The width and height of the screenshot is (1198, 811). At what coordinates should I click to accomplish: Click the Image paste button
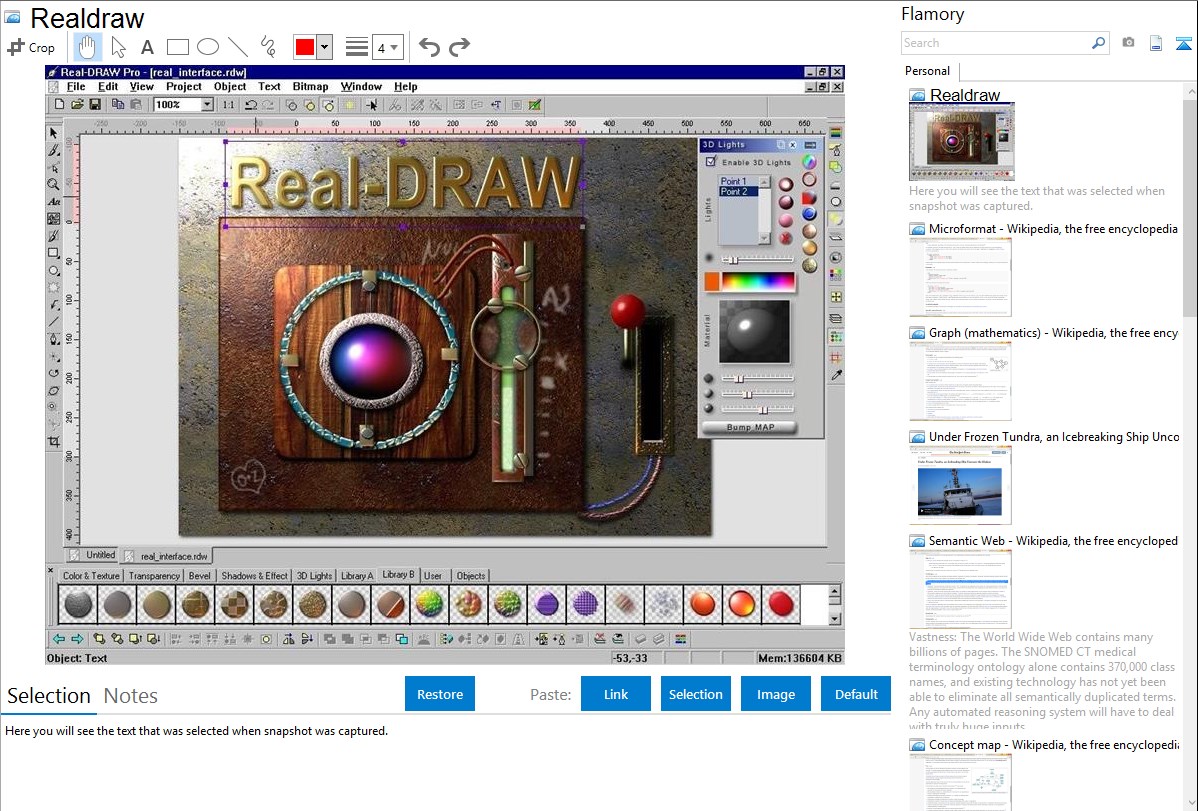pos(776,694)
